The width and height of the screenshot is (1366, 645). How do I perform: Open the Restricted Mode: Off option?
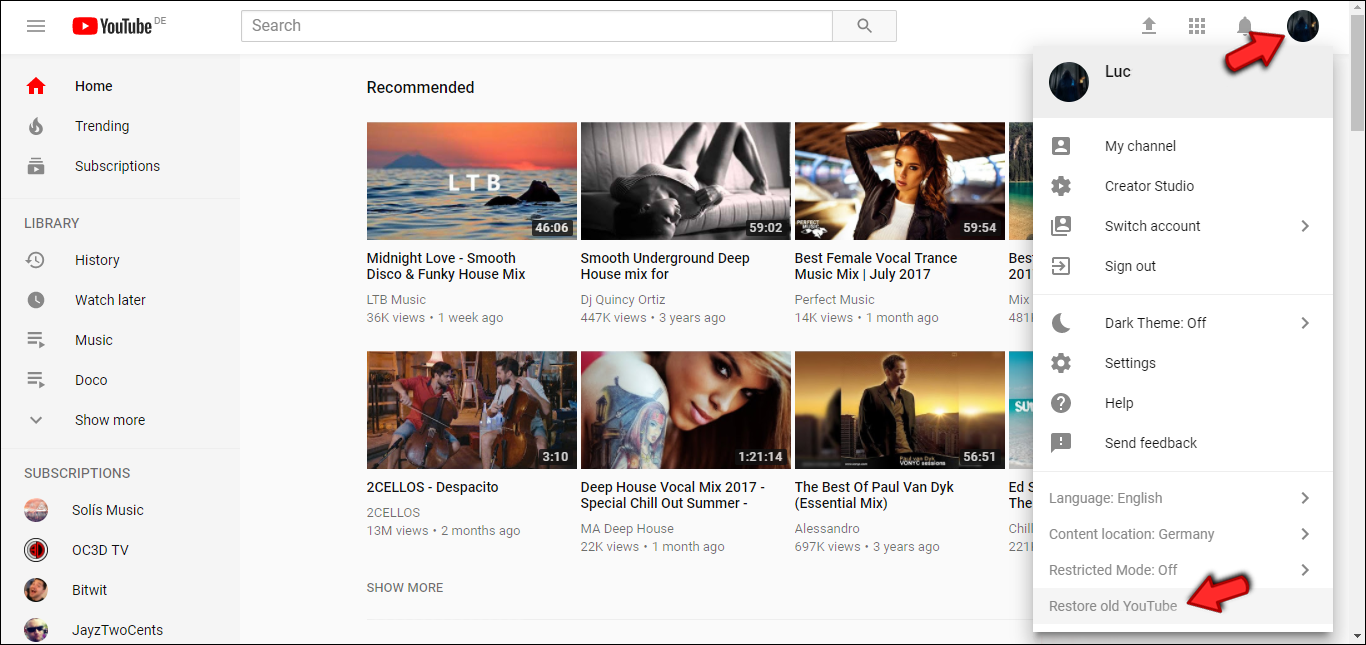1183,570
